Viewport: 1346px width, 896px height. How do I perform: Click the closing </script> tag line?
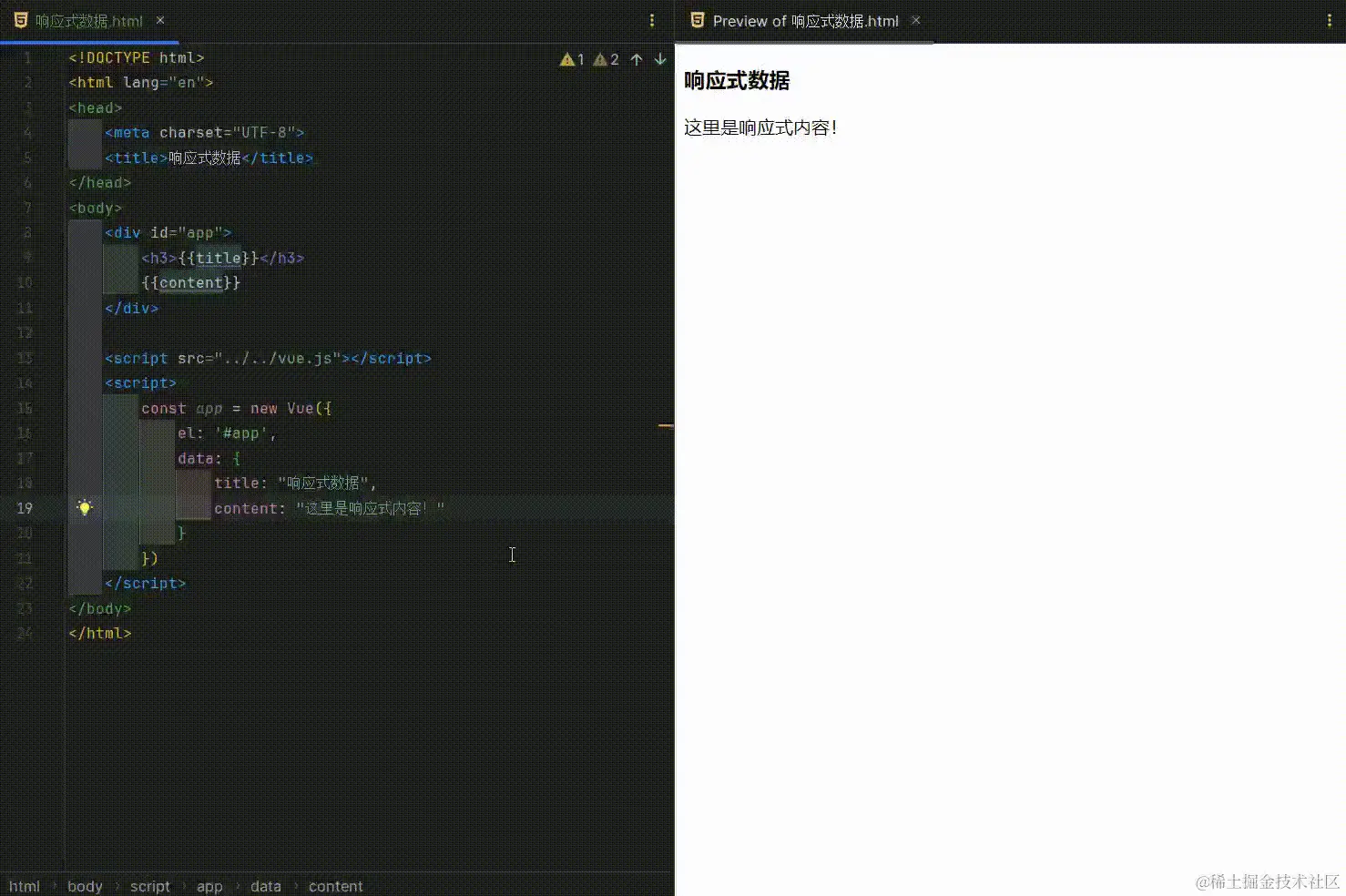(x=146, y=583)
